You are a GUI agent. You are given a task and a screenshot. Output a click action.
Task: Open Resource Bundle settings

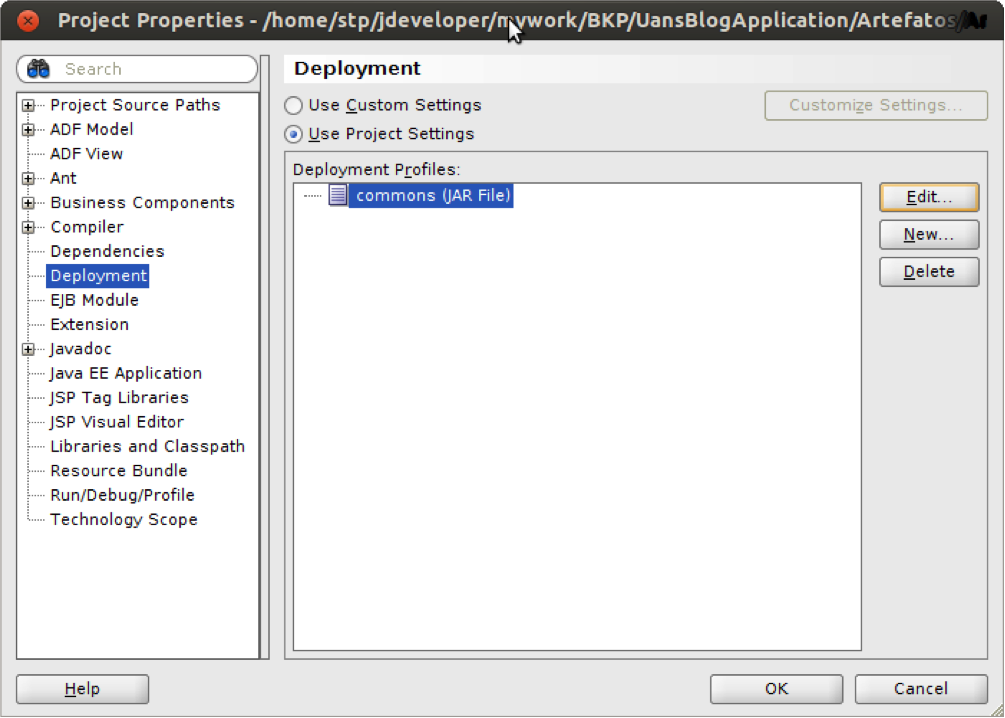[x=119, y=471]
